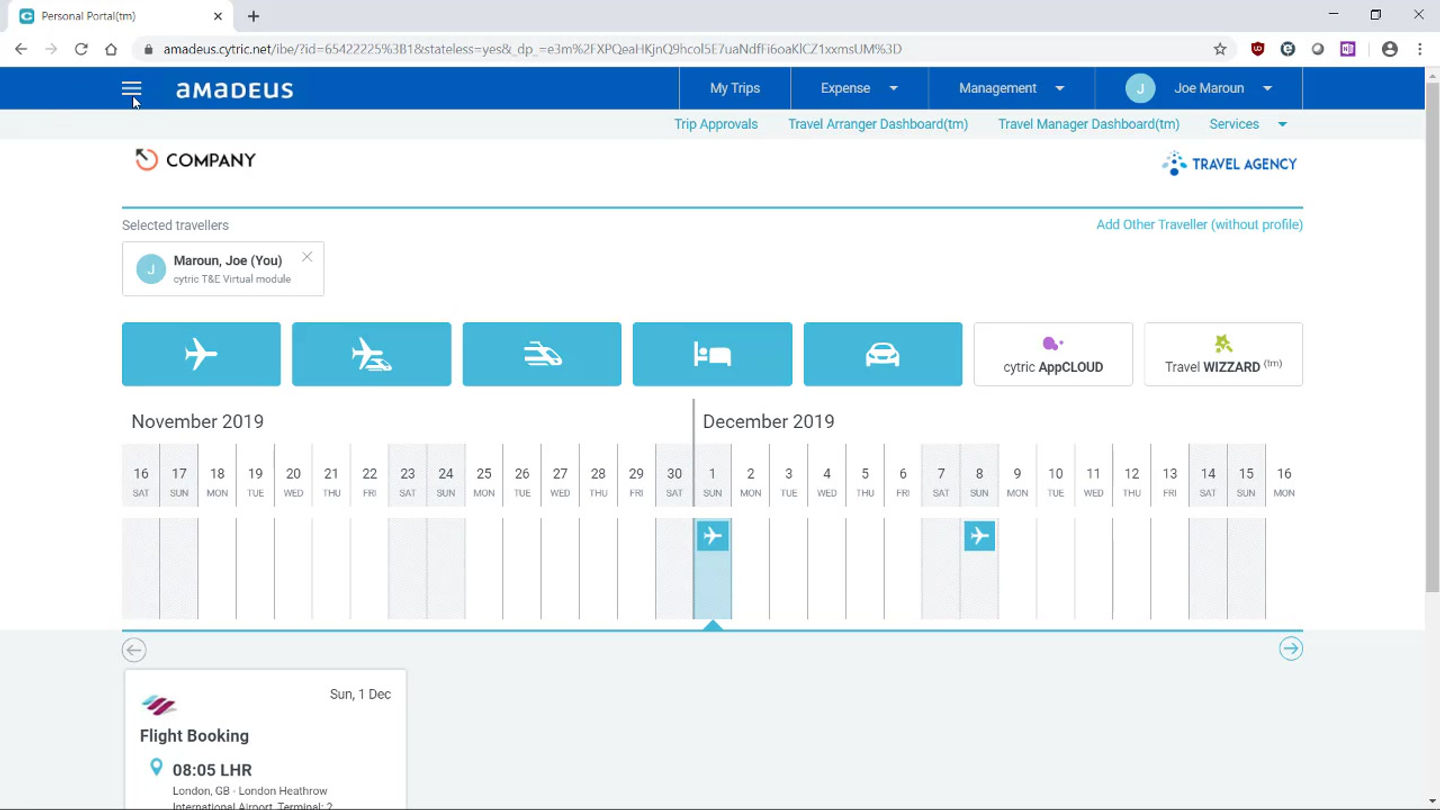1440x810 pixels.
Task: Click the Travel Agency logo
Action: pos(1229,164)
